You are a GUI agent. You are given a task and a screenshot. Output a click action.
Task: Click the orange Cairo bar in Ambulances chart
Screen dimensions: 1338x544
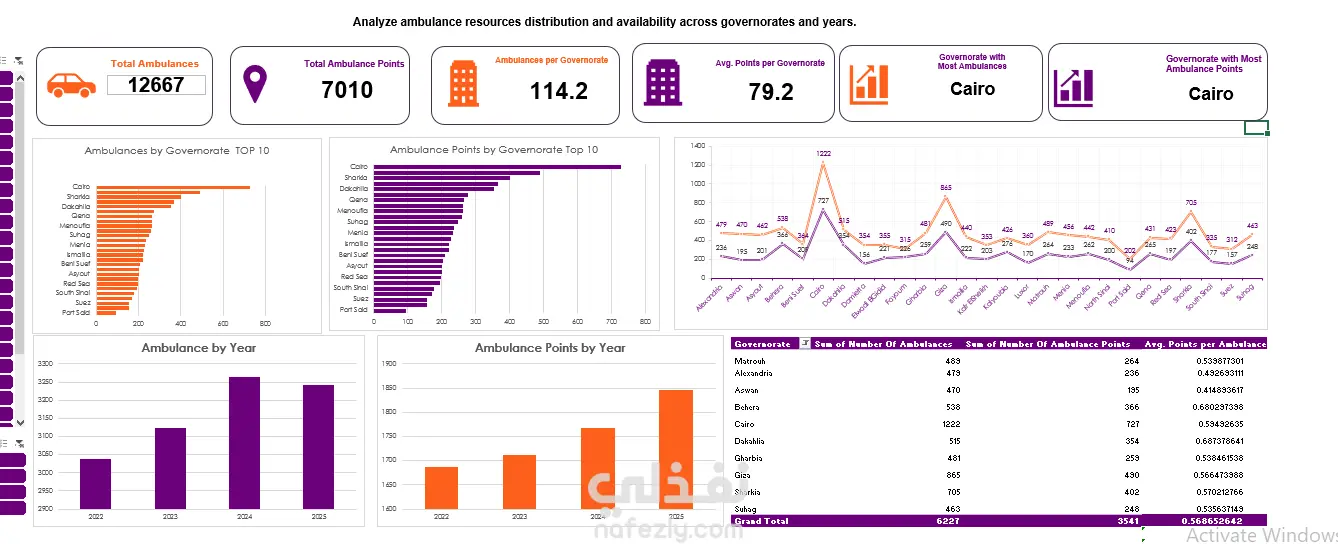click(173, 187)
